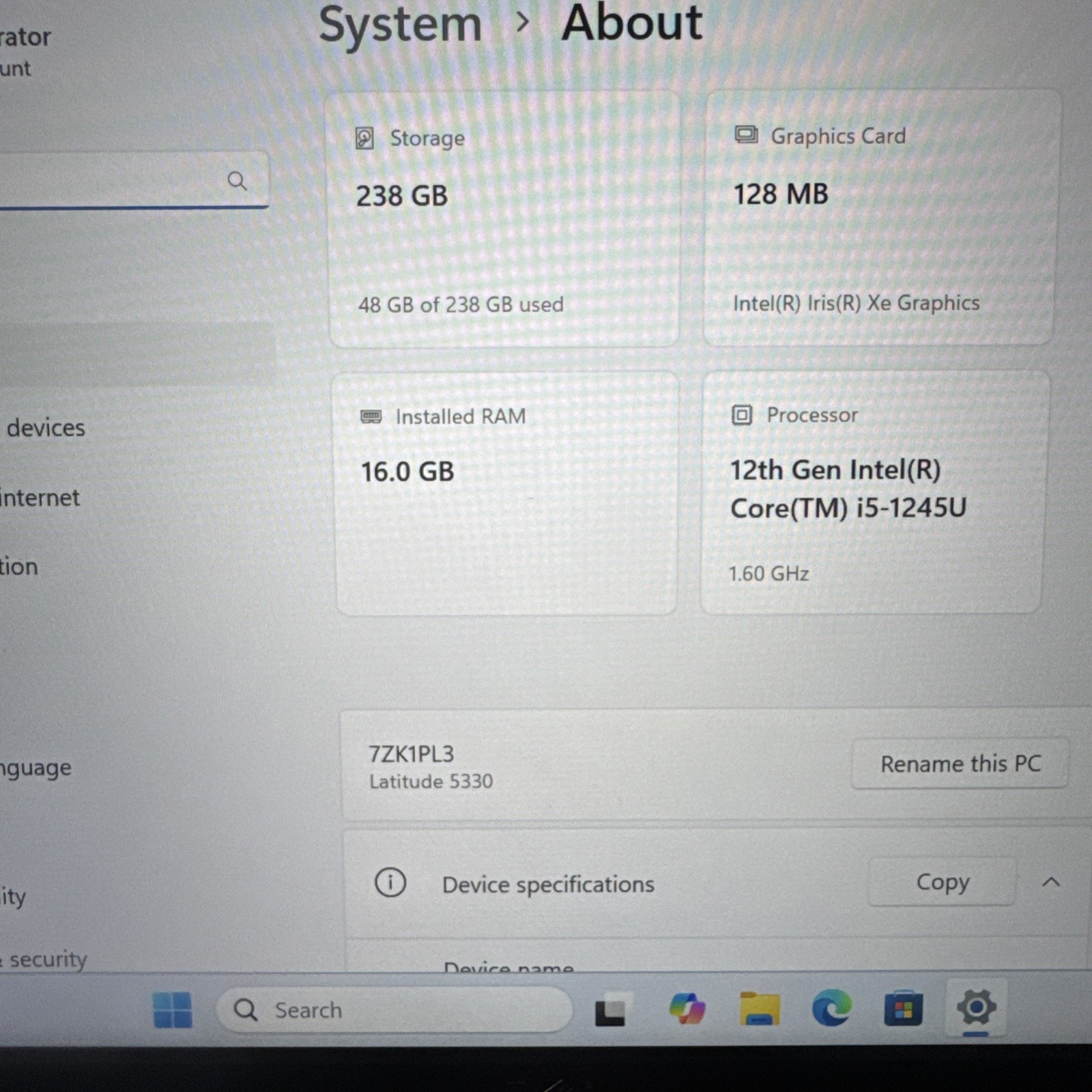Open the Installed RAM 16.0 GB card
The width and height of the screenshot is (1092, 1092).
coord(506,494)
